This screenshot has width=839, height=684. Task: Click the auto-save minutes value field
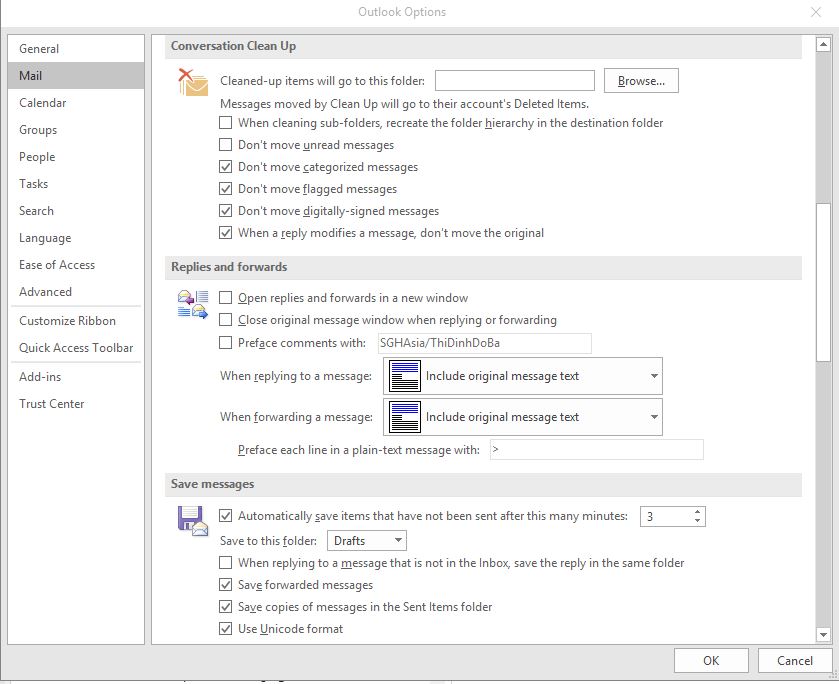click(x=666, y=516)
